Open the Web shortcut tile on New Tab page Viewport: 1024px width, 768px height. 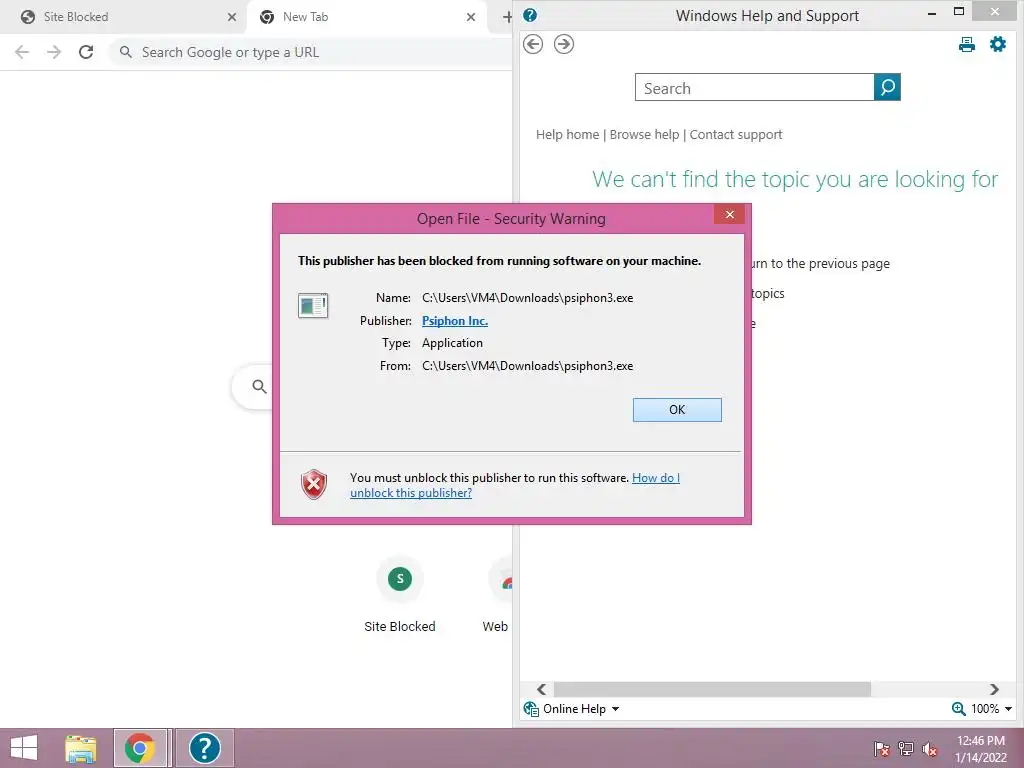pyautogui.click(x=496, y=594)
